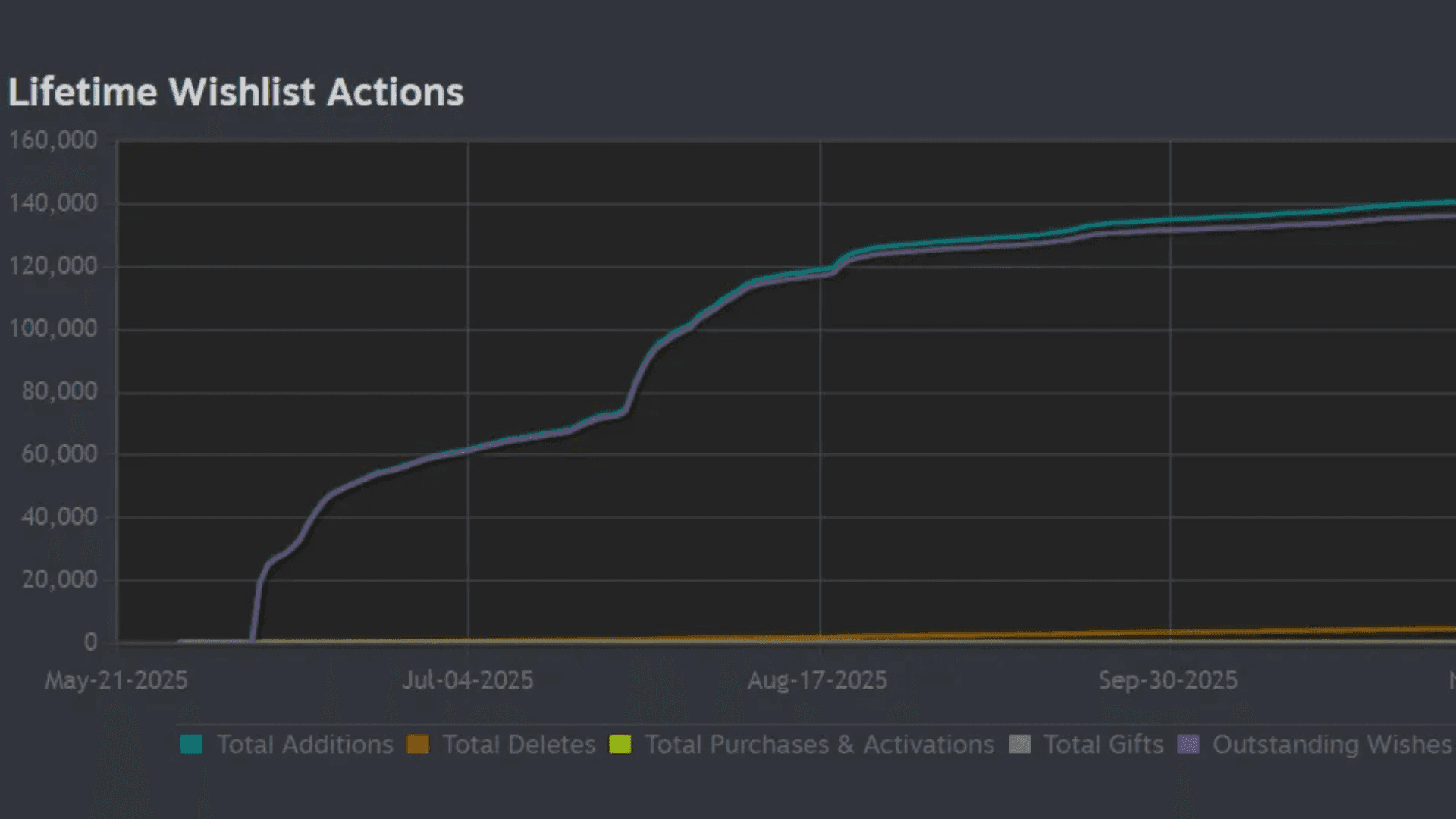Viewport: 1456px width, 819px height.
Task: Select the May-21-2025 axis date label
Action: click(x=118, y=680)
